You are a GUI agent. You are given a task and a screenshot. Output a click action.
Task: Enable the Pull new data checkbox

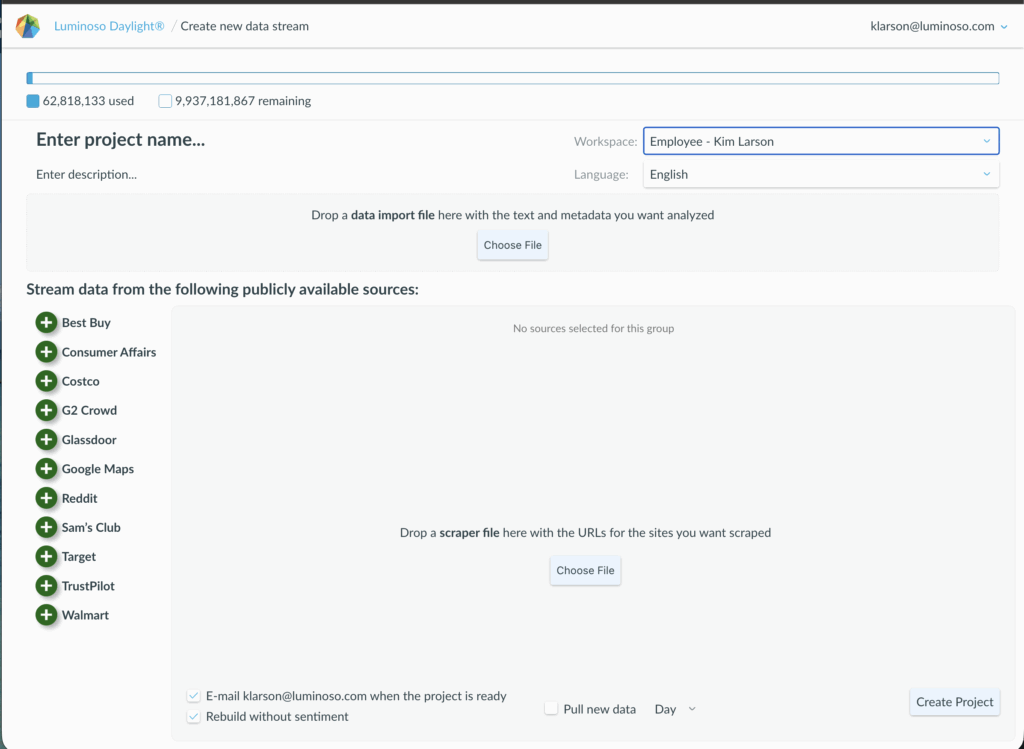point(551,709)
